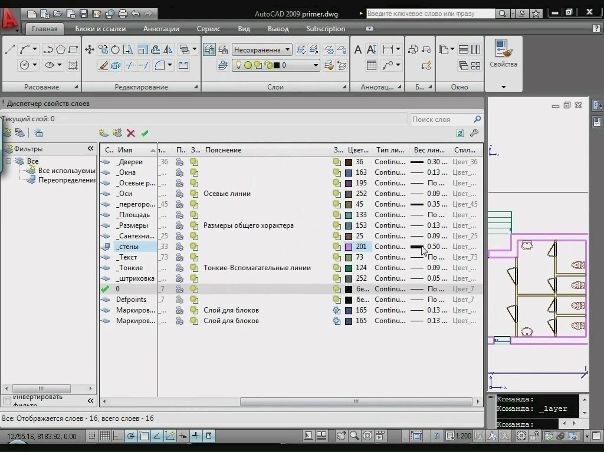Click the New Layer icon in layer manager
This screenshot has height=452, width=604.
point(104,132)
